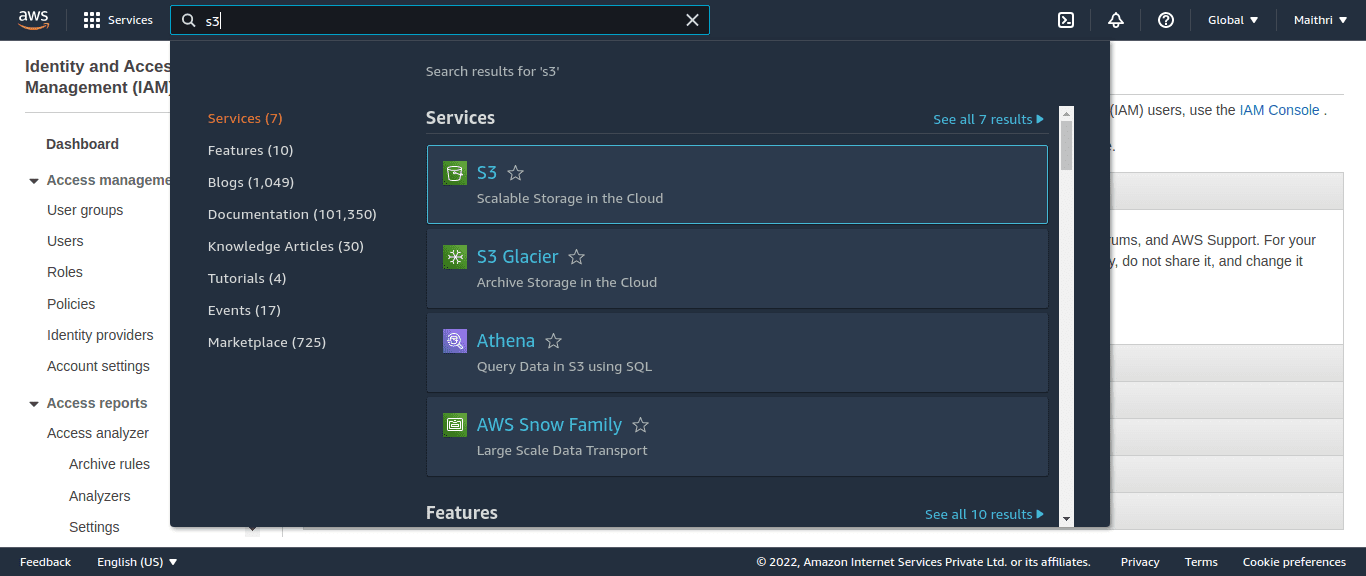Toggle the favorite star for Athena
1366x576 pixels.
click(553, 341)
